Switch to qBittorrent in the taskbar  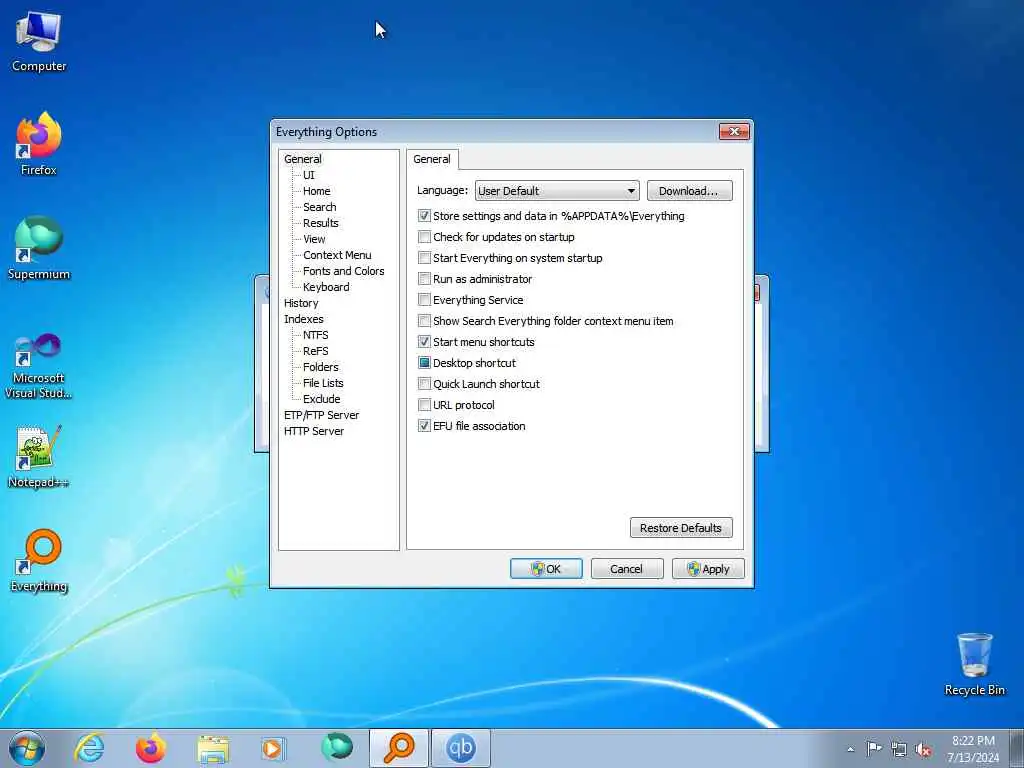pyautogui.click(x=460, y=748)
